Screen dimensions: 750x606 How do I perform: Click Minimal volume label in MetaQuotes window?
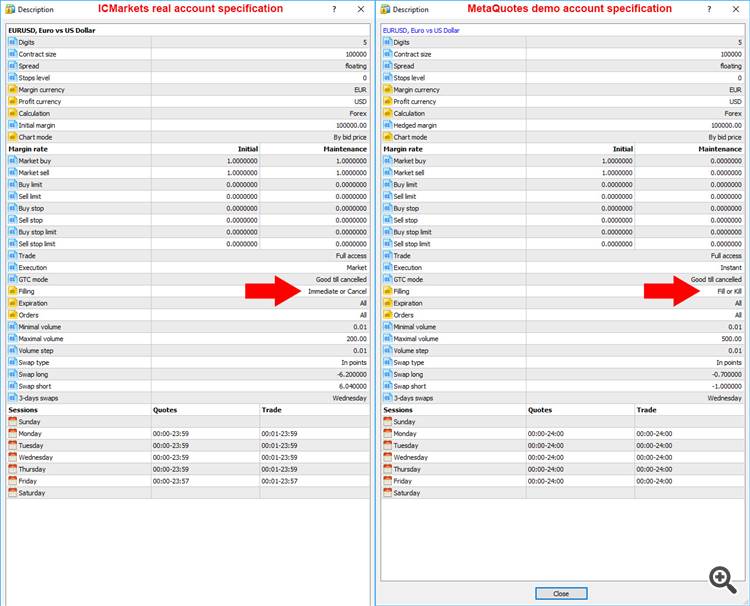point(414,327)
